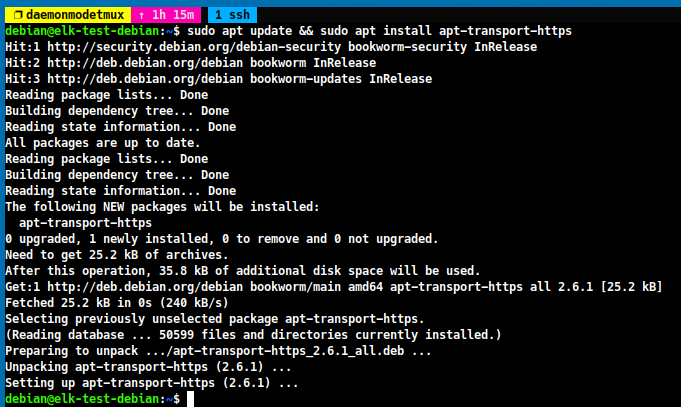The image size is (681, 407).
Task: Click the 1h 15m uptime segment
Action: pos(173,15)
